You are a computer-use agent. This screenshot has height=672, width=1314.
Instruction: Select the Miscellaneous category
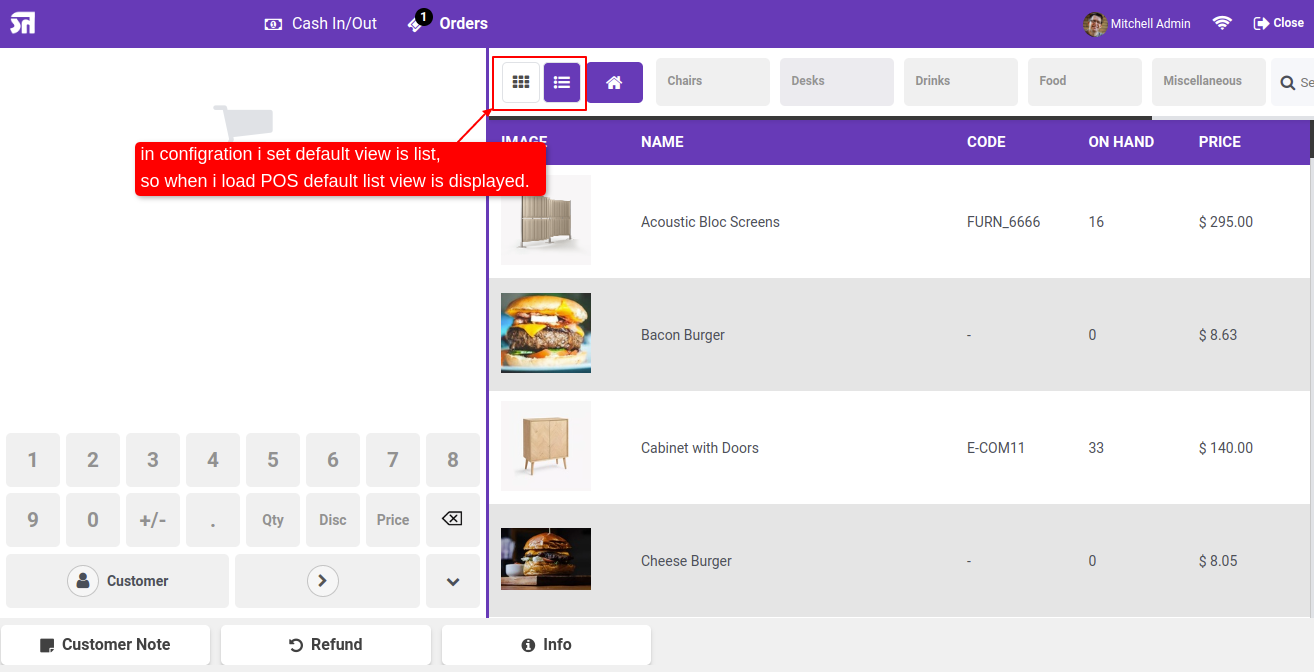click(x=1209, y=82)
